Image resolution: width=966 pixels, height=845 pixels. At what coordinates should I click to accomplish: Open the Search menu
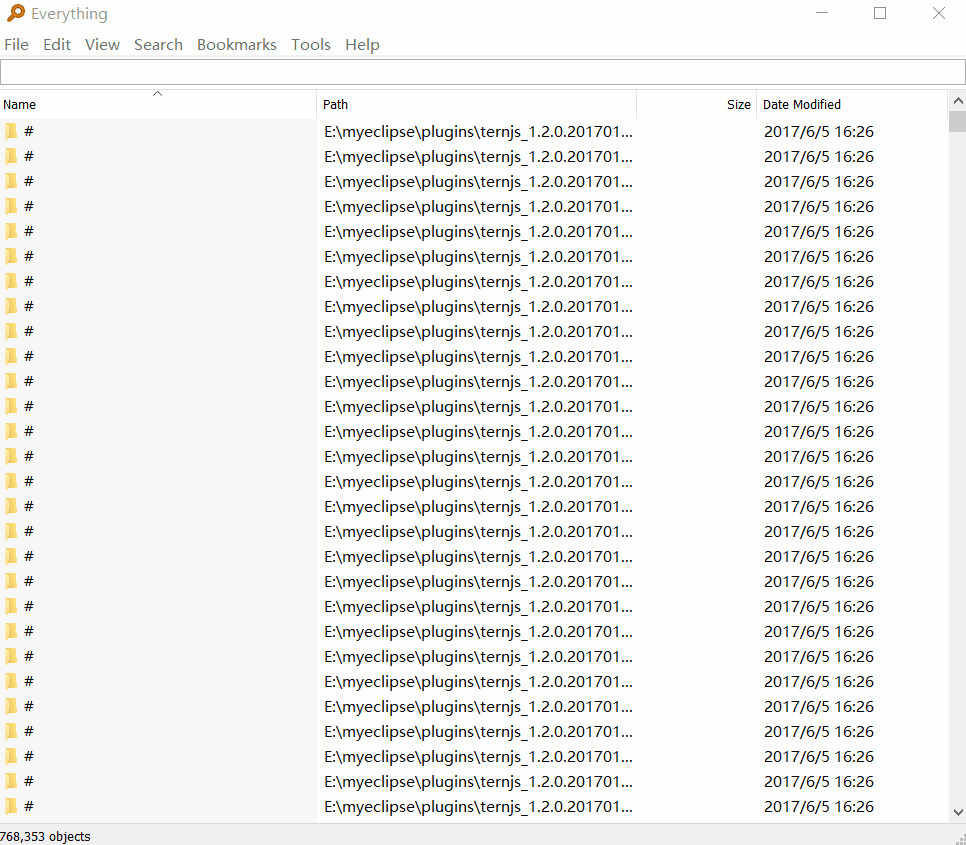pos(158,44)
